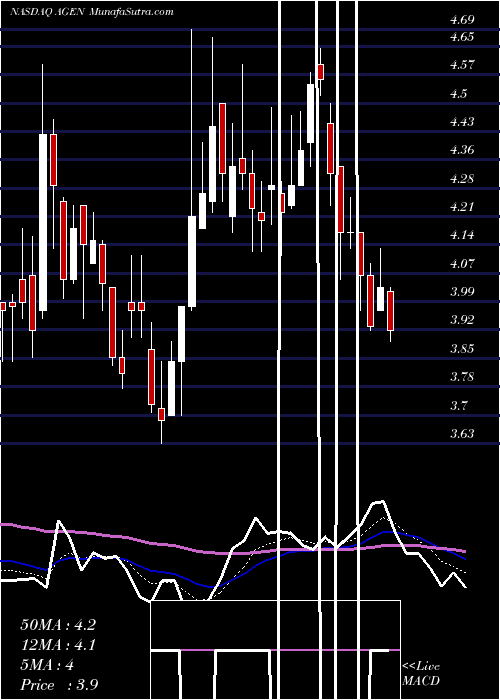
Task: Click the last red candlestick on the right
Action: [x=391, y=311]
